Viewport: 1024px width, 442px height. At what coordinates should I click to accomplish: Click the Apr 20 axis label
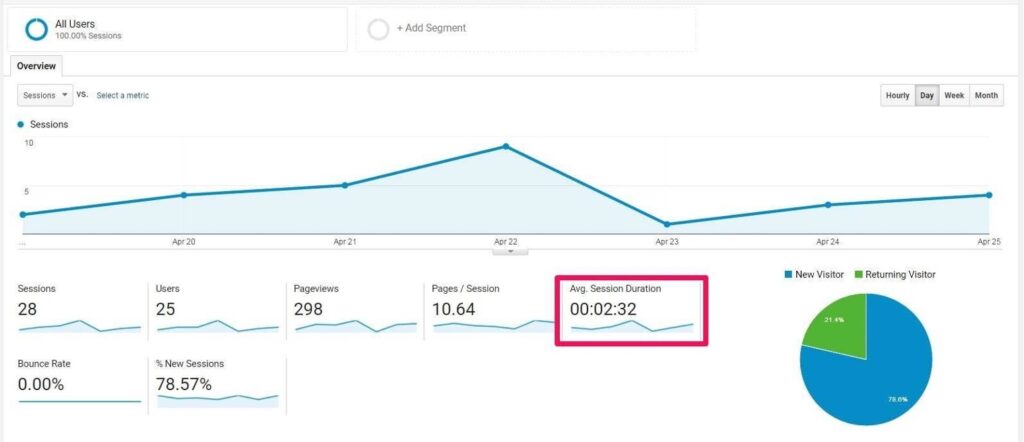tap(184, 242)
